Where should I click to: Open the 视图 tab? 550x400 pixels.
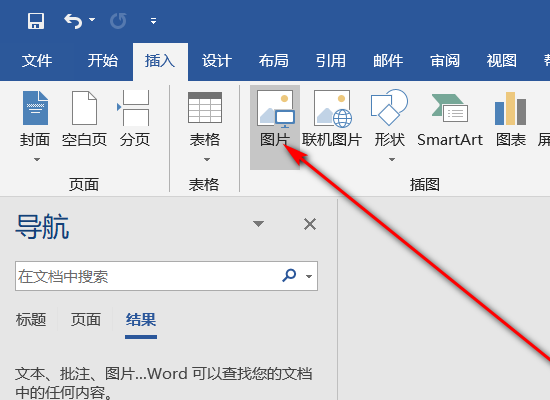point(502,61)
